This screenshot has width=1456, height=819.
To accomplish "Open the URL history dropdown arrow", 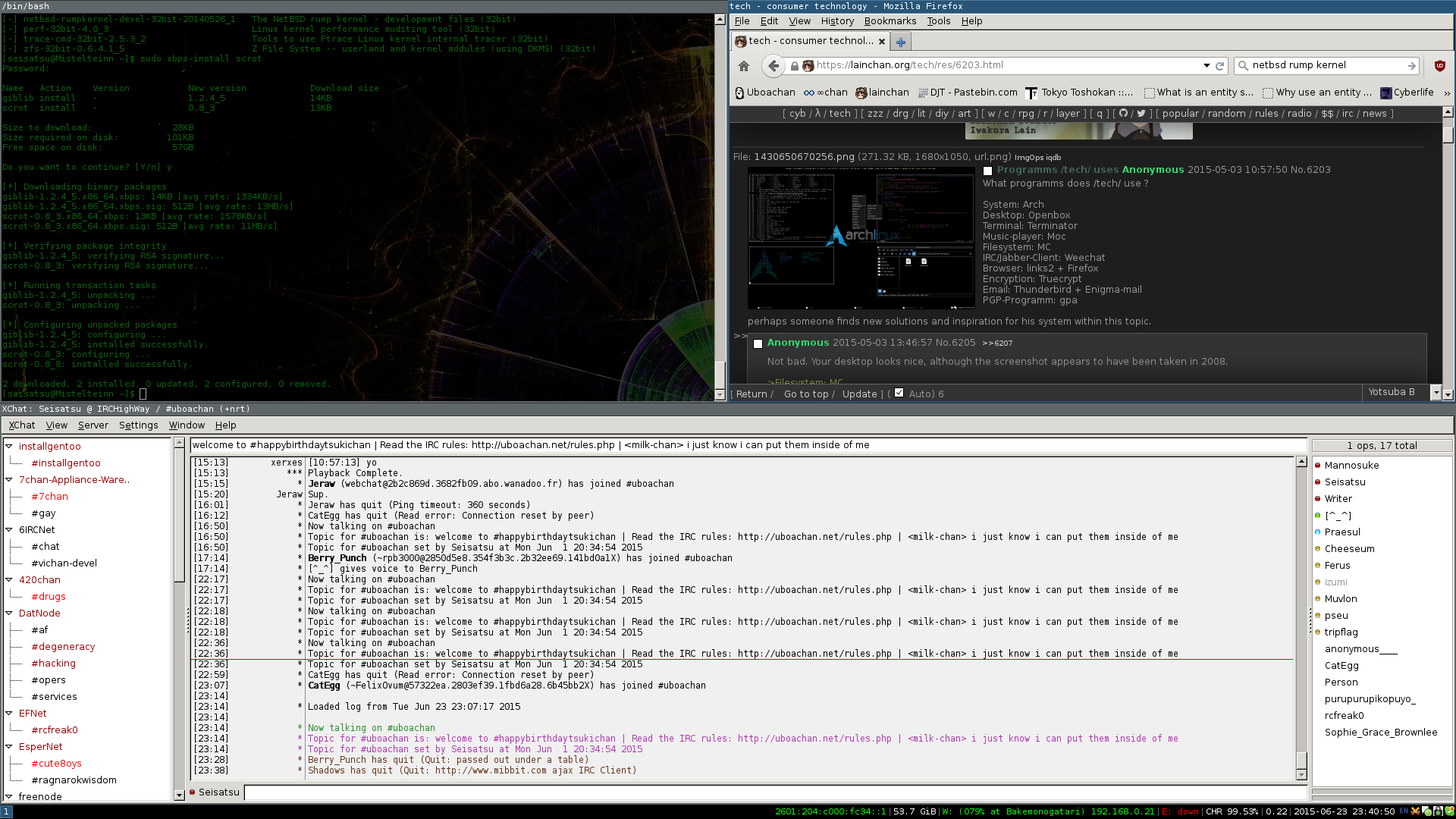I will coord(1207,66).
